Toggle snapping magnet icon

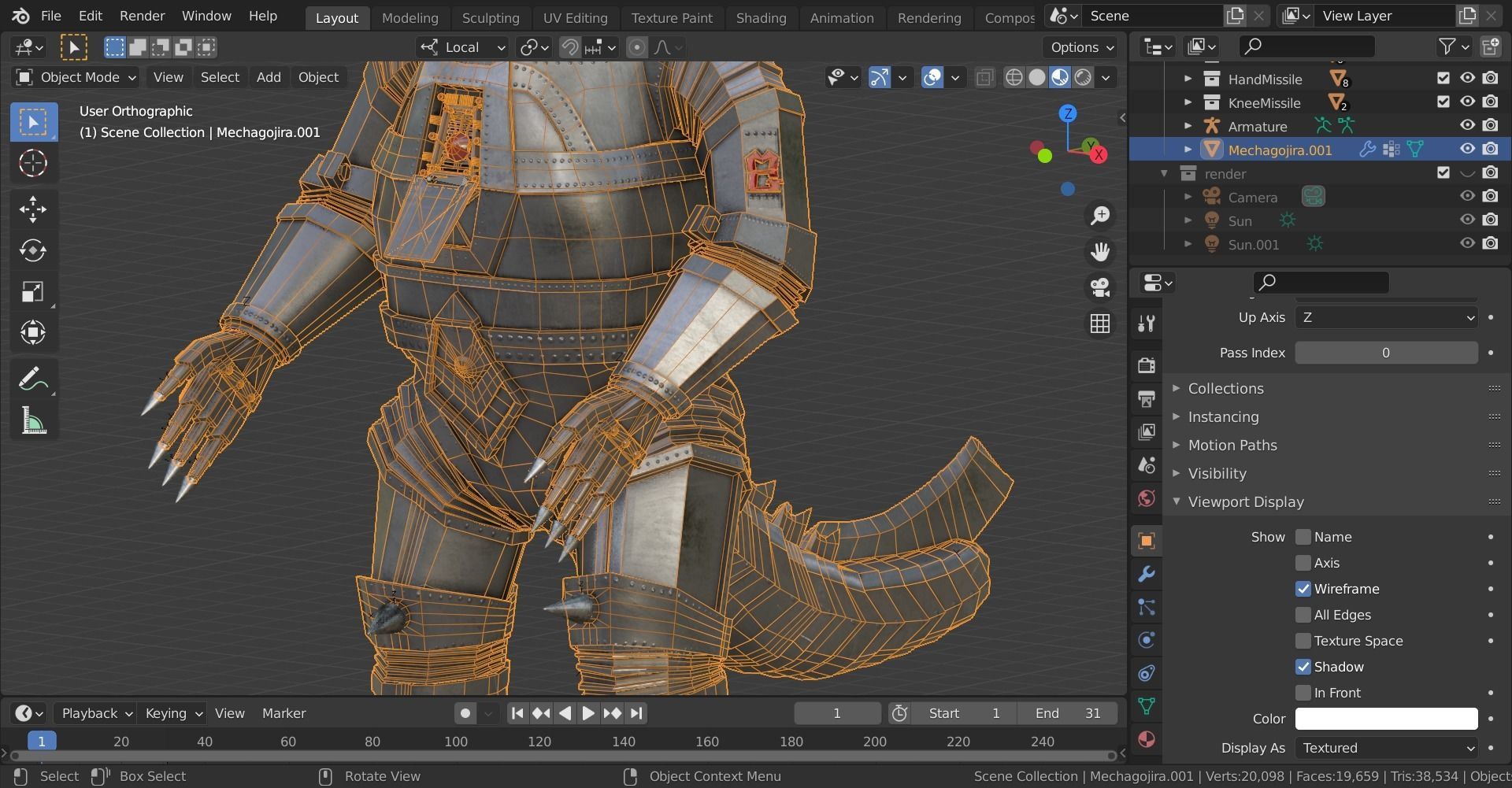click(569, 47)
